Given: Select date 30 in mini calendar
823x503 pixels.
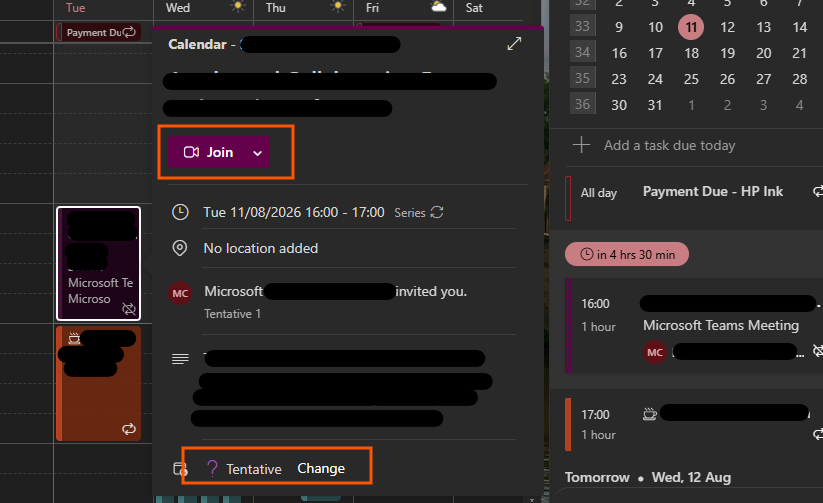Looking at the screenshot, I should coord(619,105).
